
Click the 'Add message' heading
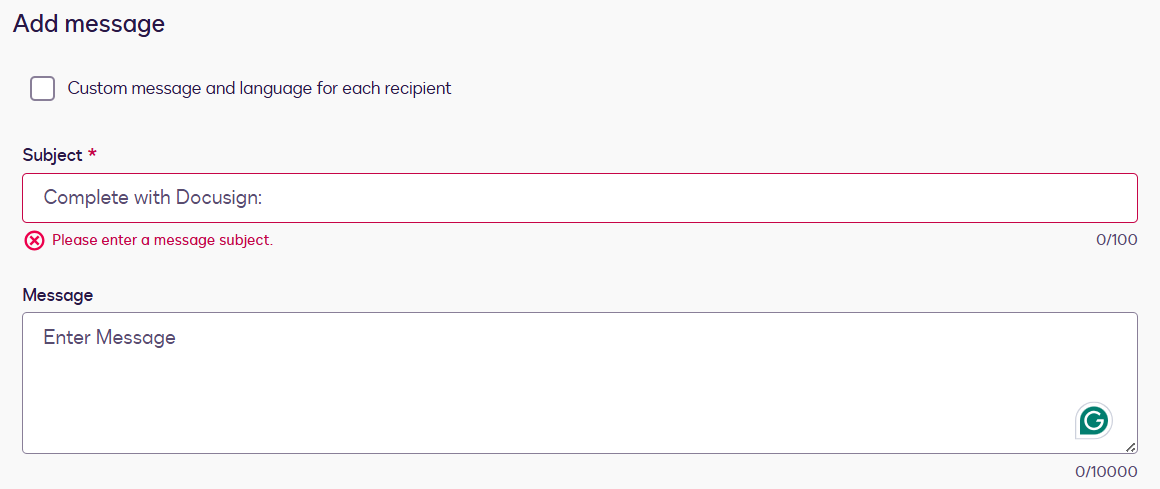point(89,24)
